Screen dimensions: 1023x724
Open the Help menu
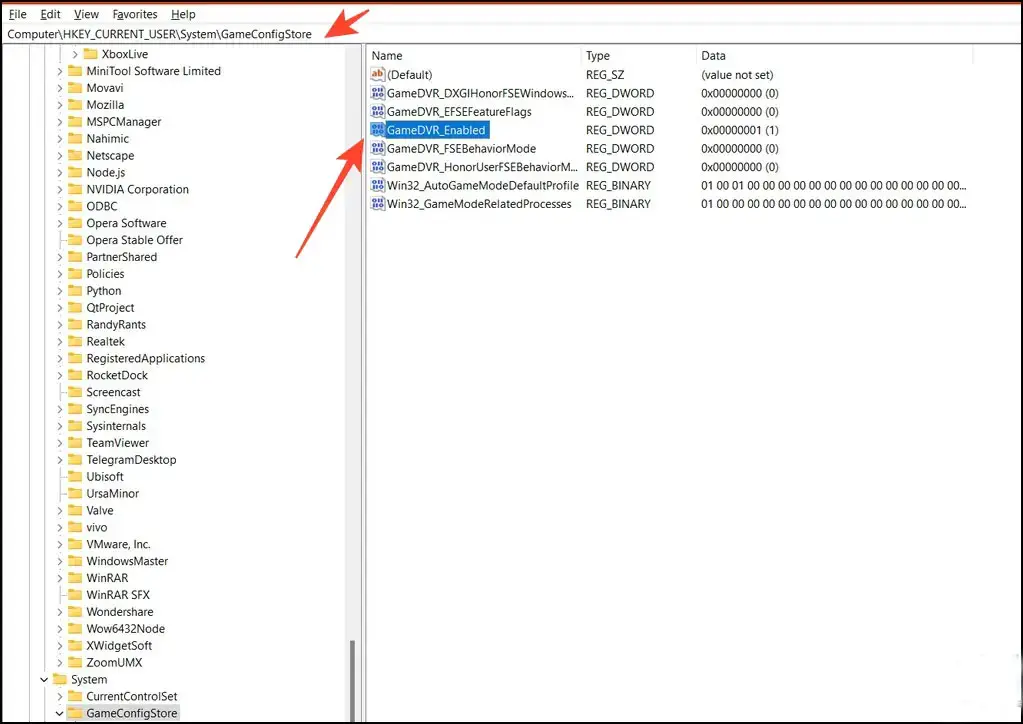(183, 14)
